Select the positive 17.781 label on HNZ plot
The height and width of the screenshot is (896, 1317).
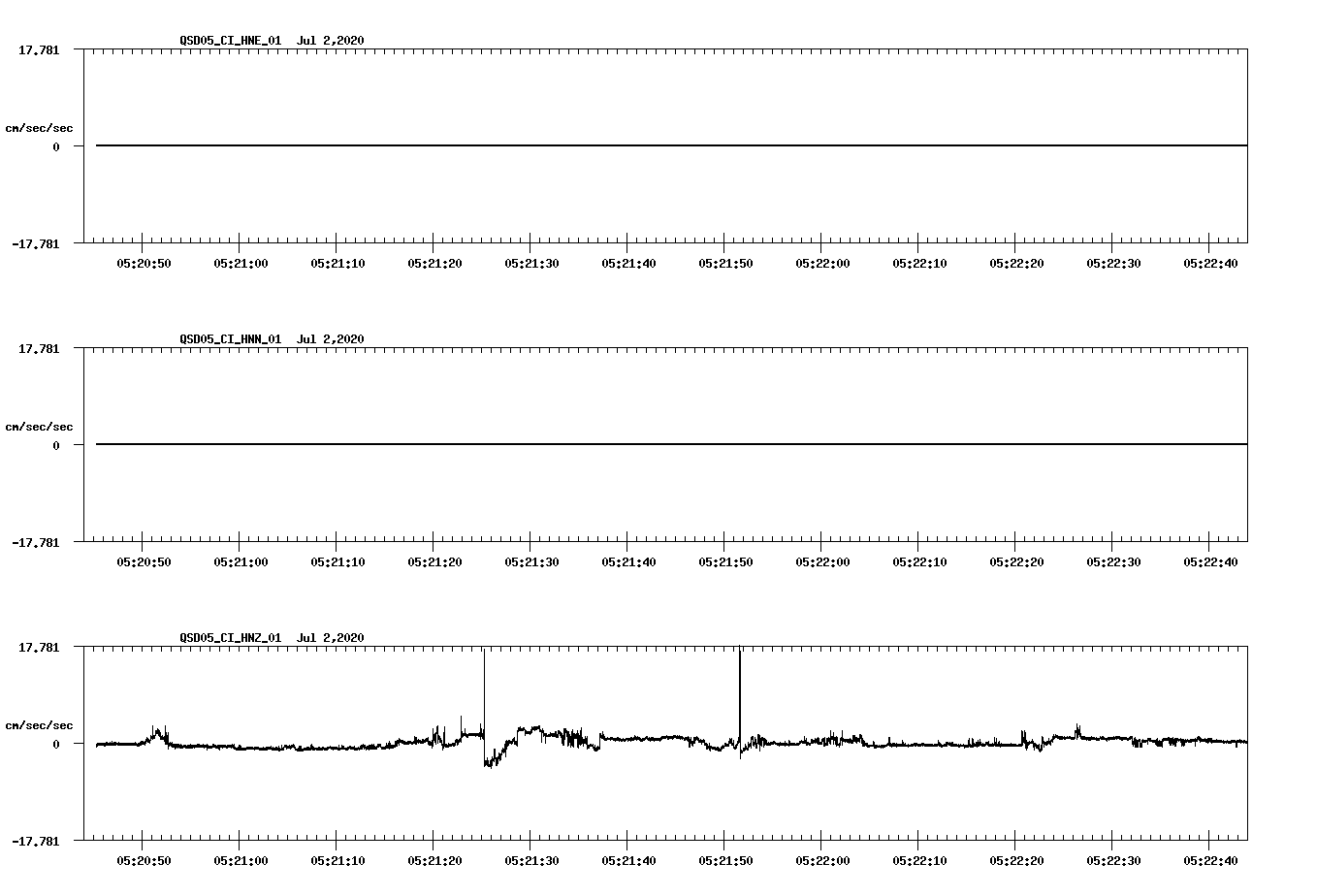39,647
